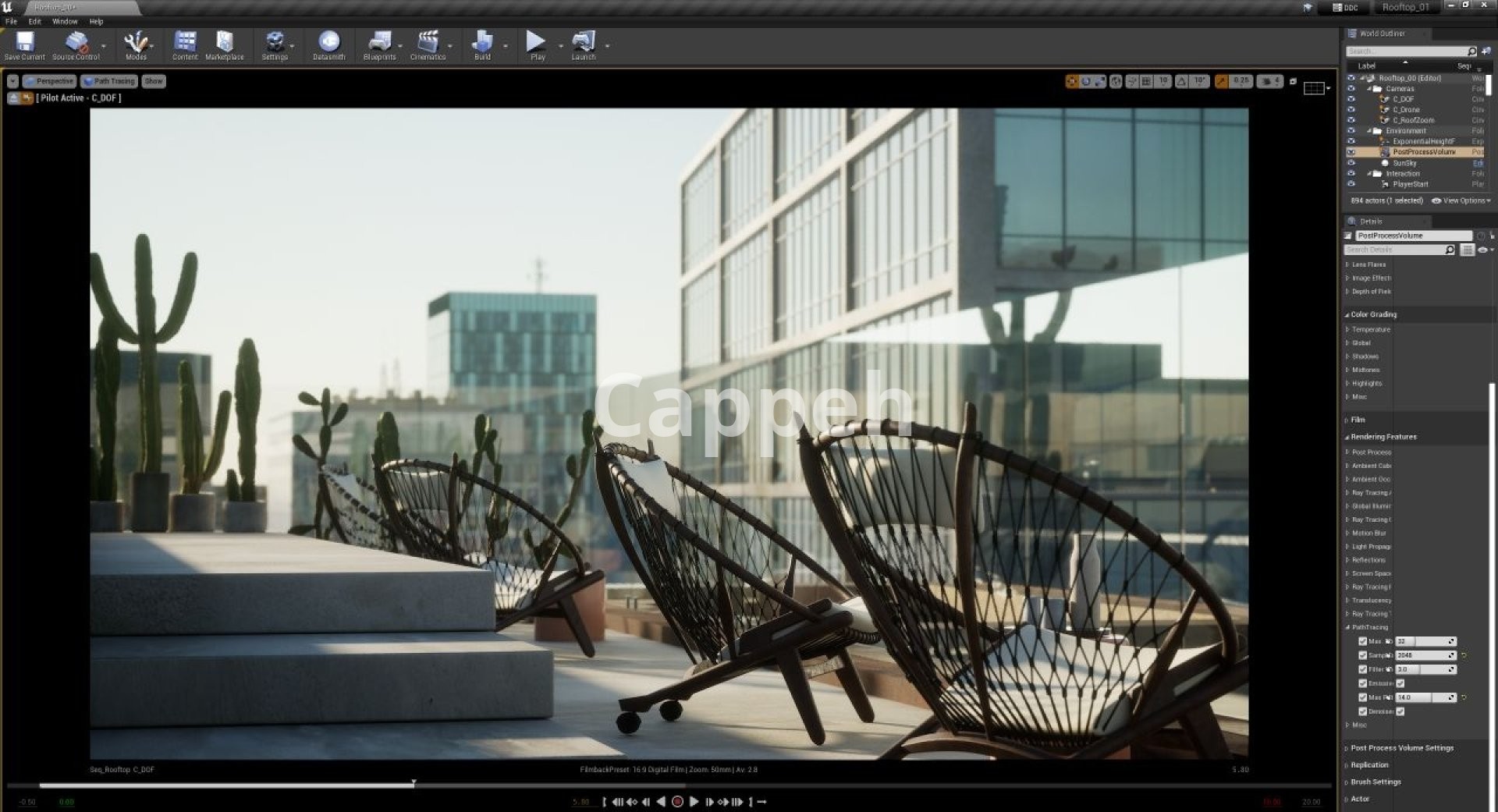Open the Blueprints toolbar icon

coord(379,44)
